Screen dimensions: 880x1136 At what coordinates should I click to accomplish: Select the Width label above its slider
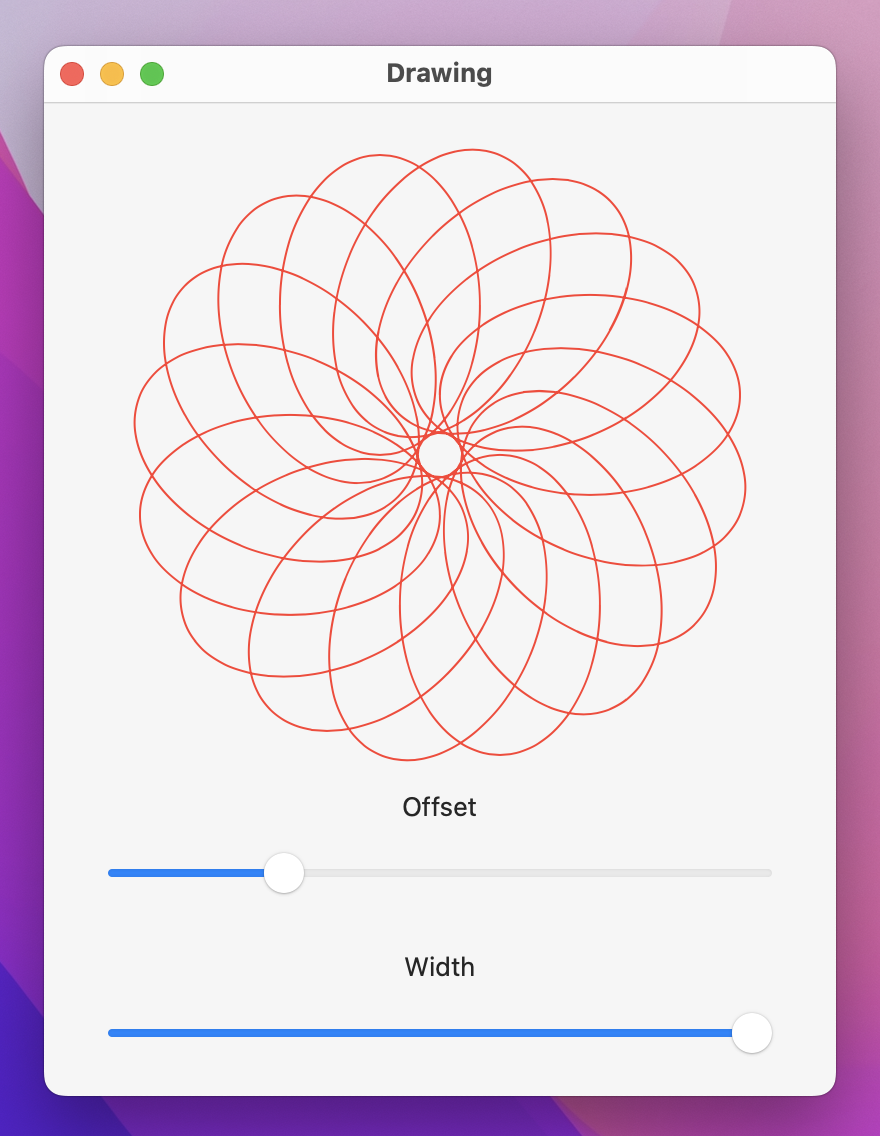click(x=439, y=967)
